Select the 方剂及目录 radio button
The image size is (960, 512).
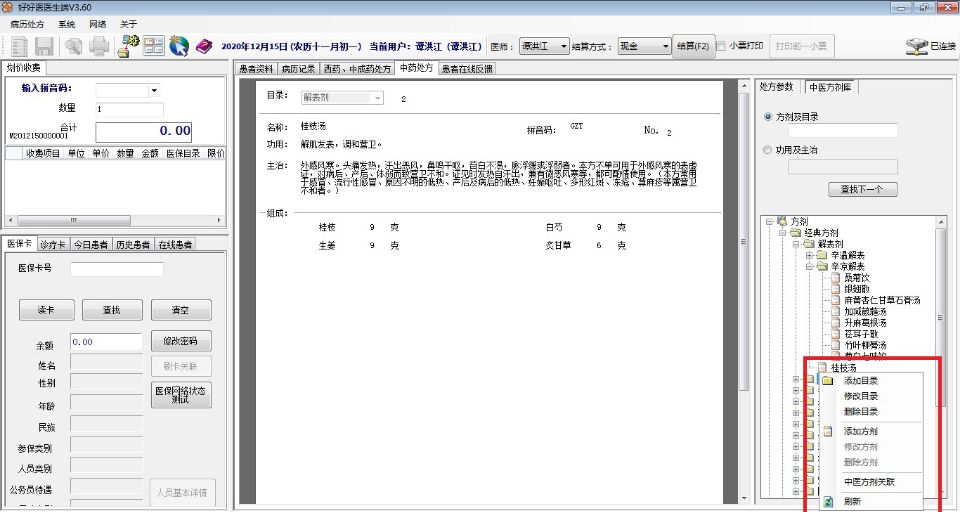point(768,116)
